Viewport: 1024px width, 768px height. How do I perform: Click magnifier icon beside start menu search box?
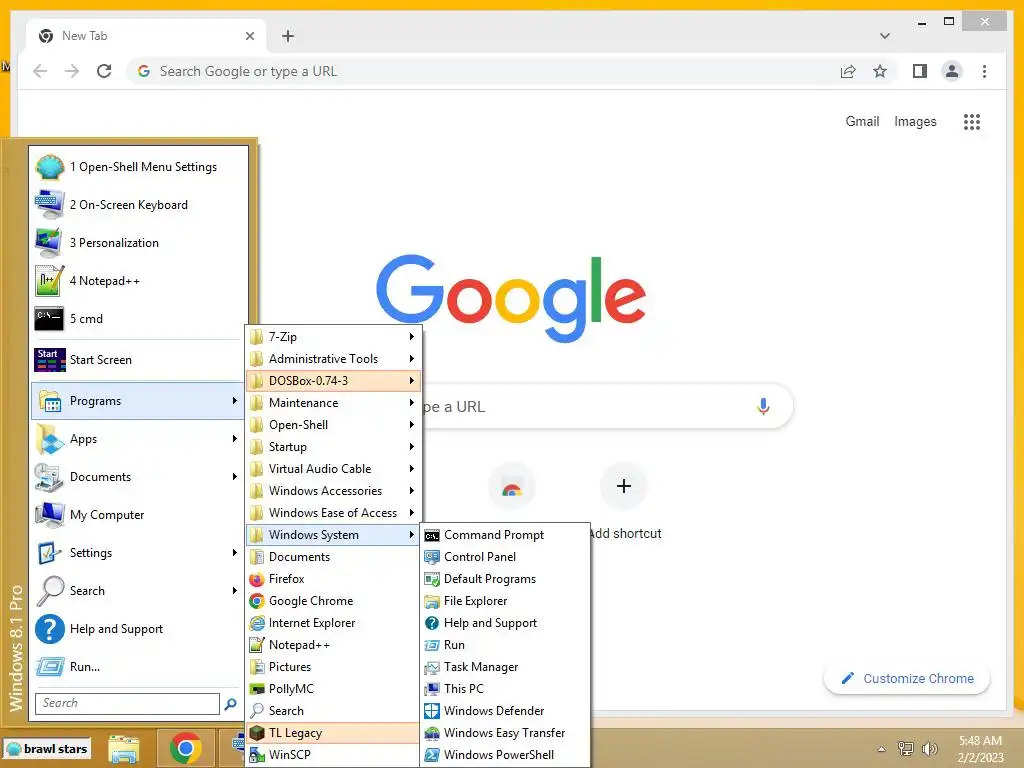coord(231,704)
